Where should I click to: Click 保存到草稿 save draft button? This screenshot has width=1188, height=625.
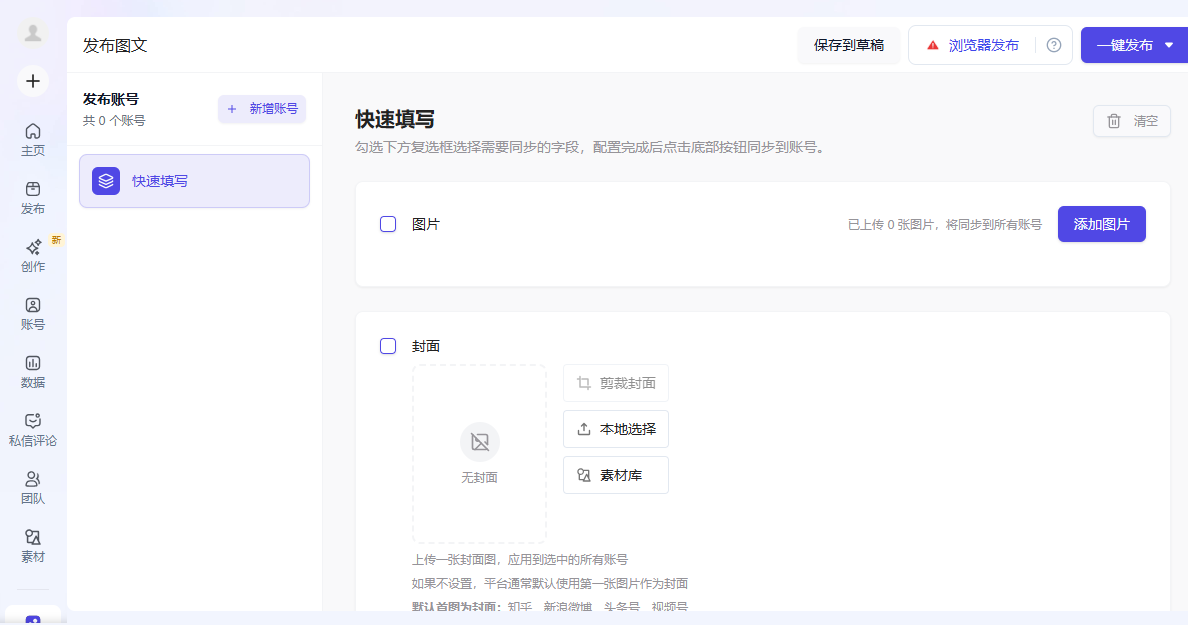(x=849, y=45)
